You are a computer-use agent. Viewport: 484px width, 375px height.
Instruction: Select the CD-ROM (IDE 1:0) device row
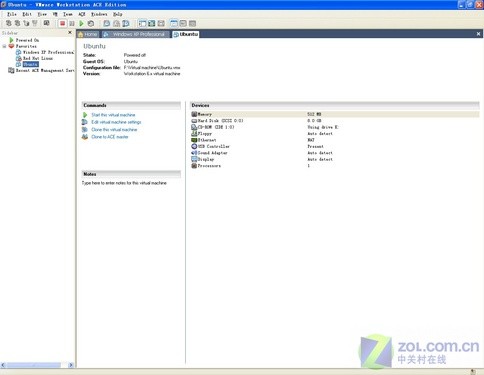[x=335, y=127]
